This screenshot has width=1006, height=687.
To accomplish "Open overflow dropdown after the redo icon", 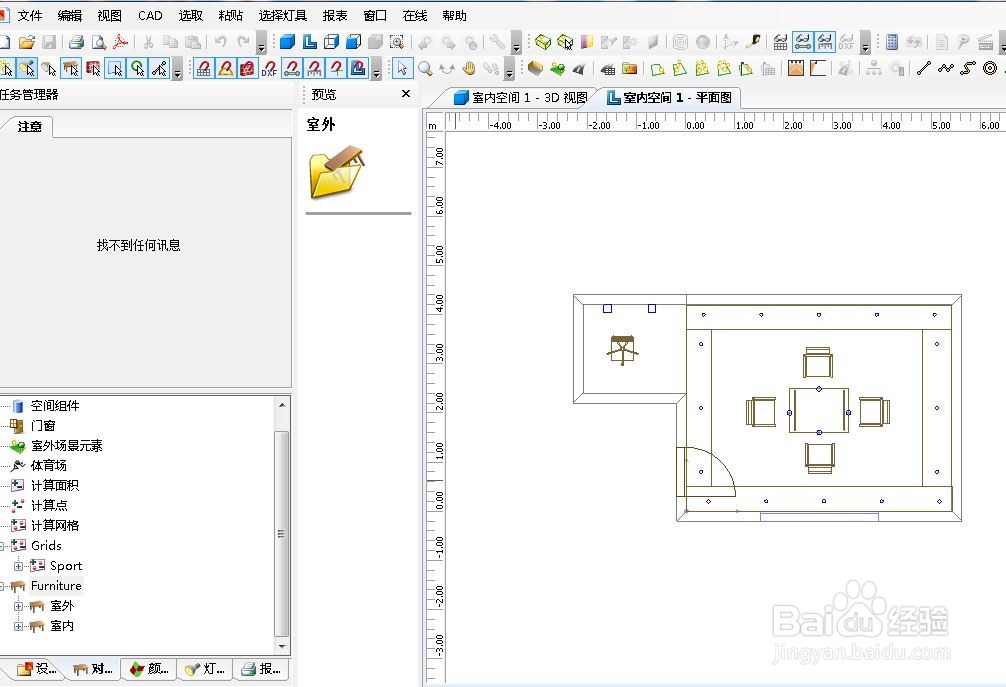I will point(261,44).
